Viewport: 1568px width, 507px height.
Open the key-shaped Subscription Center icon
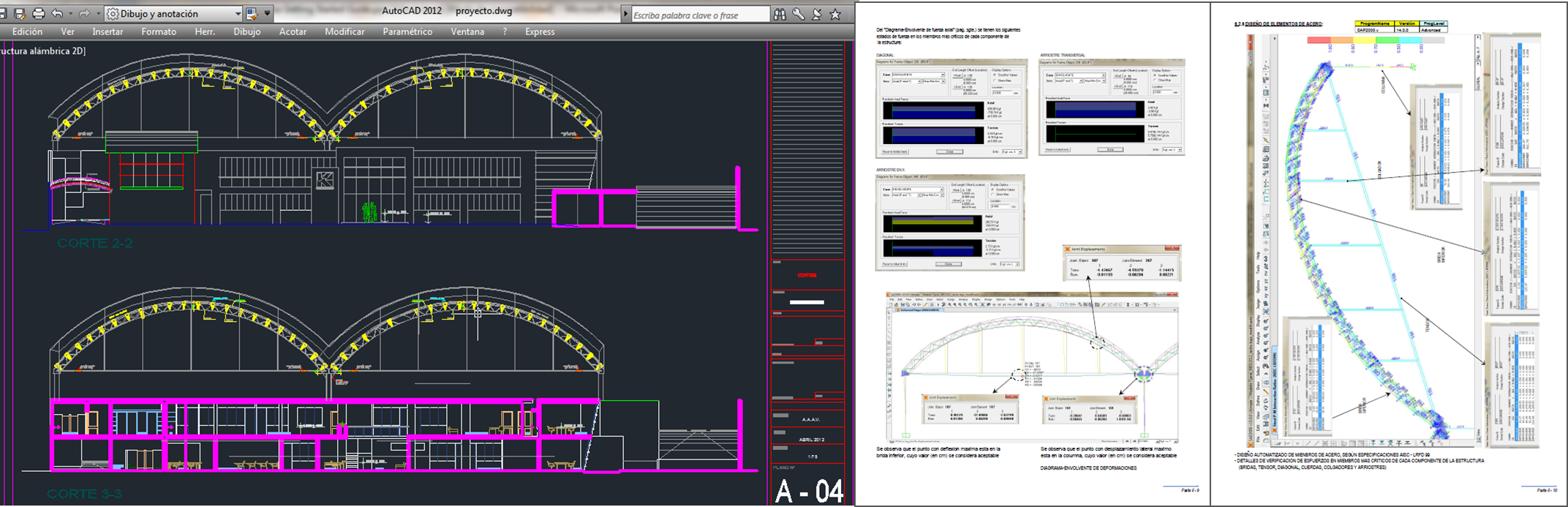[x=799, y=15]
